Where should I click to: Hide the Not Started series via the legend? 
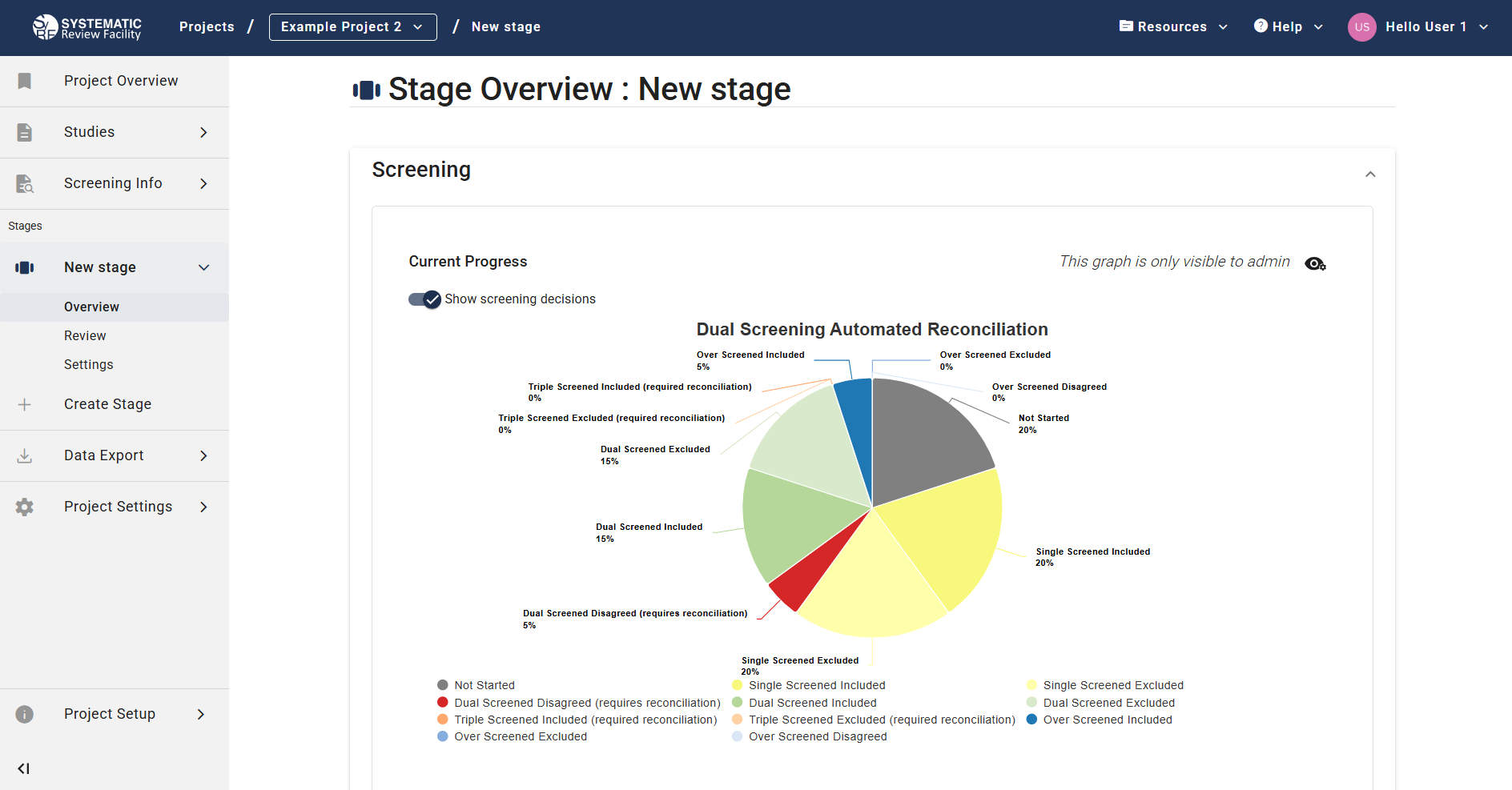(x=476, y=684)
